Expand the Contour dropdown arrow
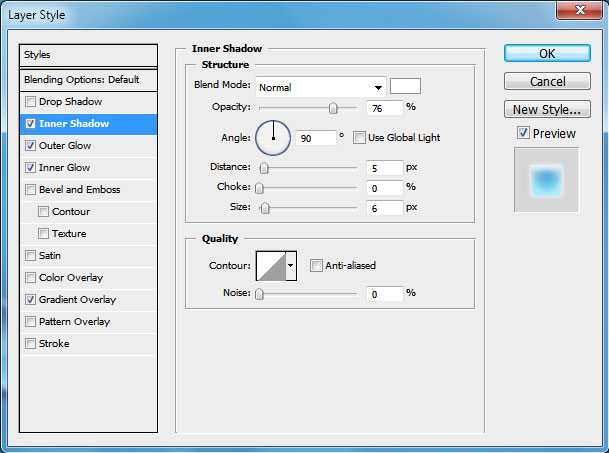This screenshot has height=453, width=609. click(291, 265)
